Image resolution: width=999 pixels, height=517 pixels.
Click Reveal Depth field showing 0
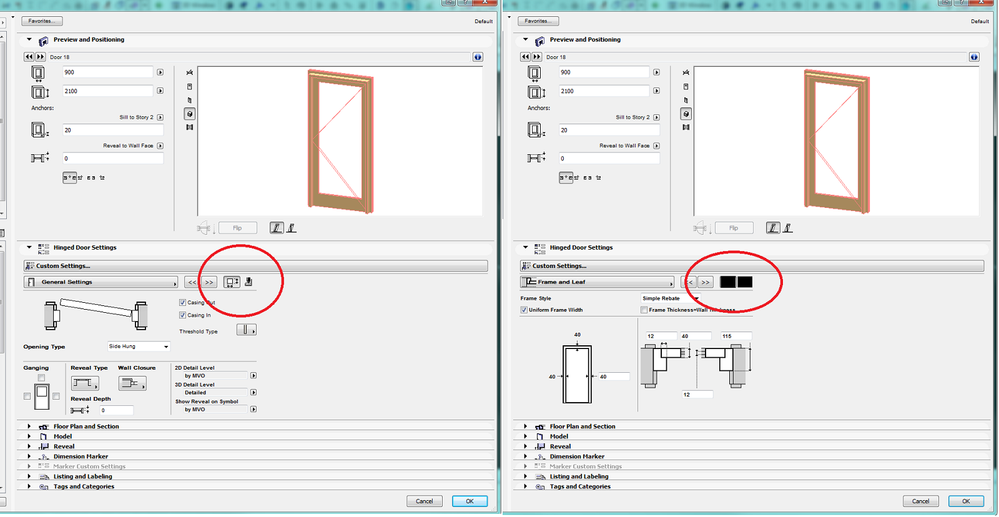(x=116, y=411)
